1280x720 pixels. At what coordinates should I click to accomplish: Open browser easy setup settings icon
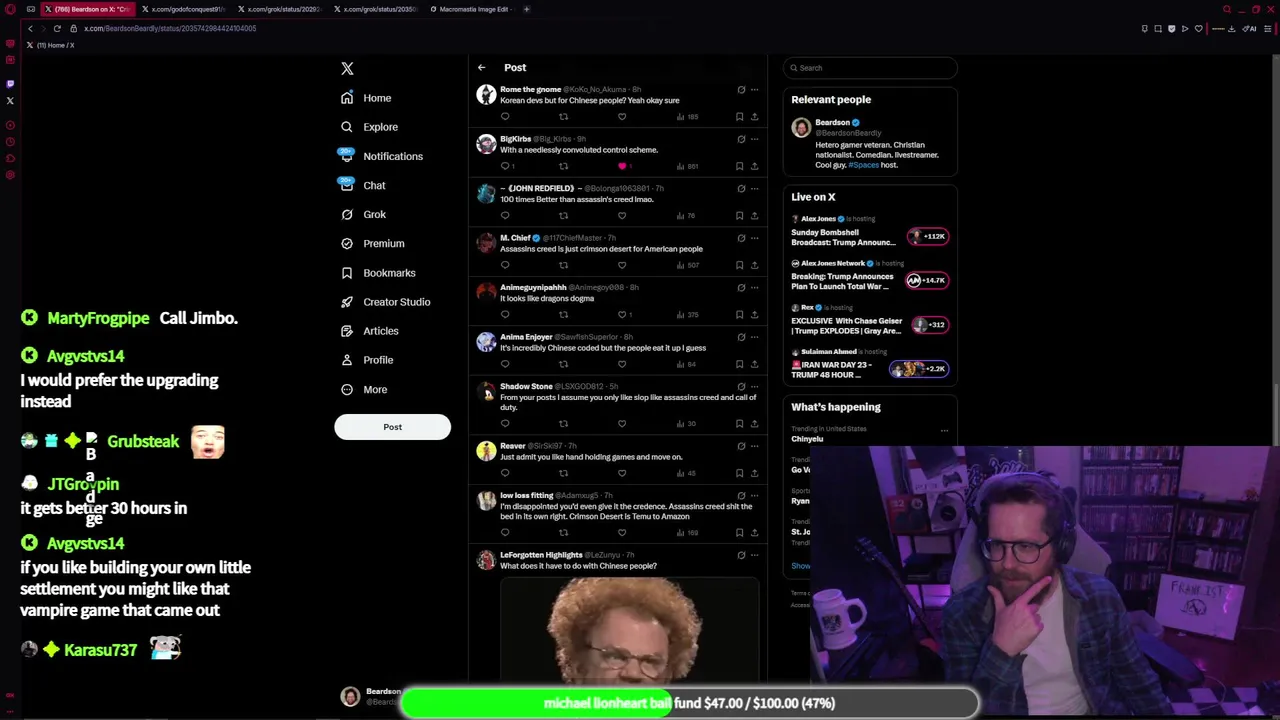tap(1268, 28)
